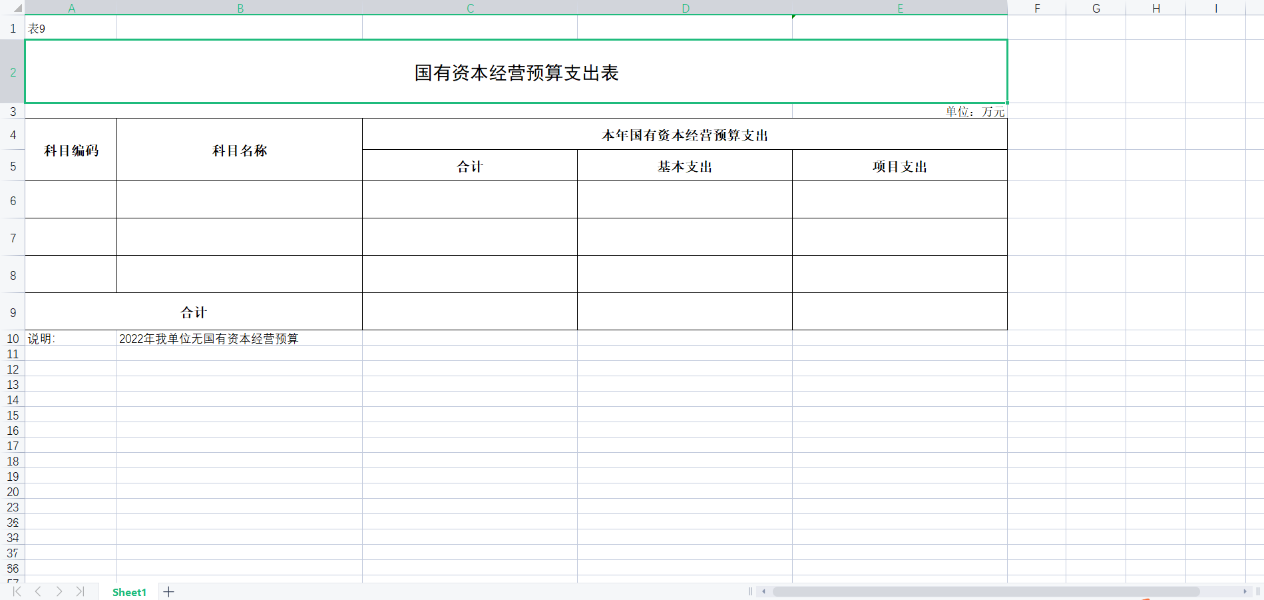Select column header A
This screenshot has width=1264, height=600.
click(71, 8)
